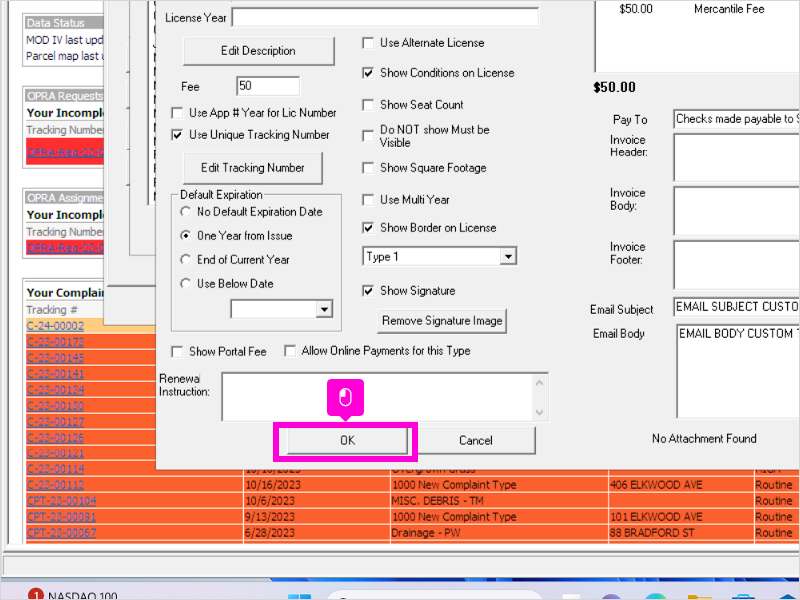
Task: Click Remove Signature Image button
Action: click(x=442, y=321)
